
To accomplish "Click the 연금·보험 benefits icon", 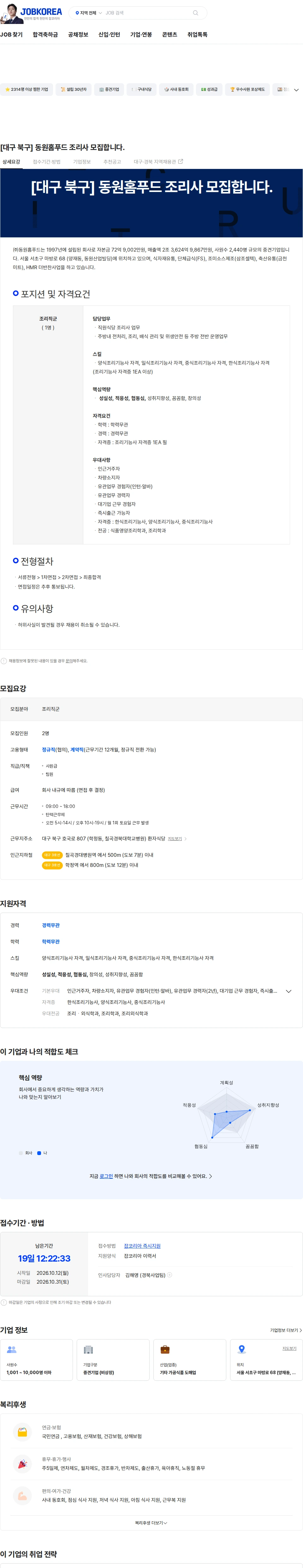I will [x=22, y=1432].
